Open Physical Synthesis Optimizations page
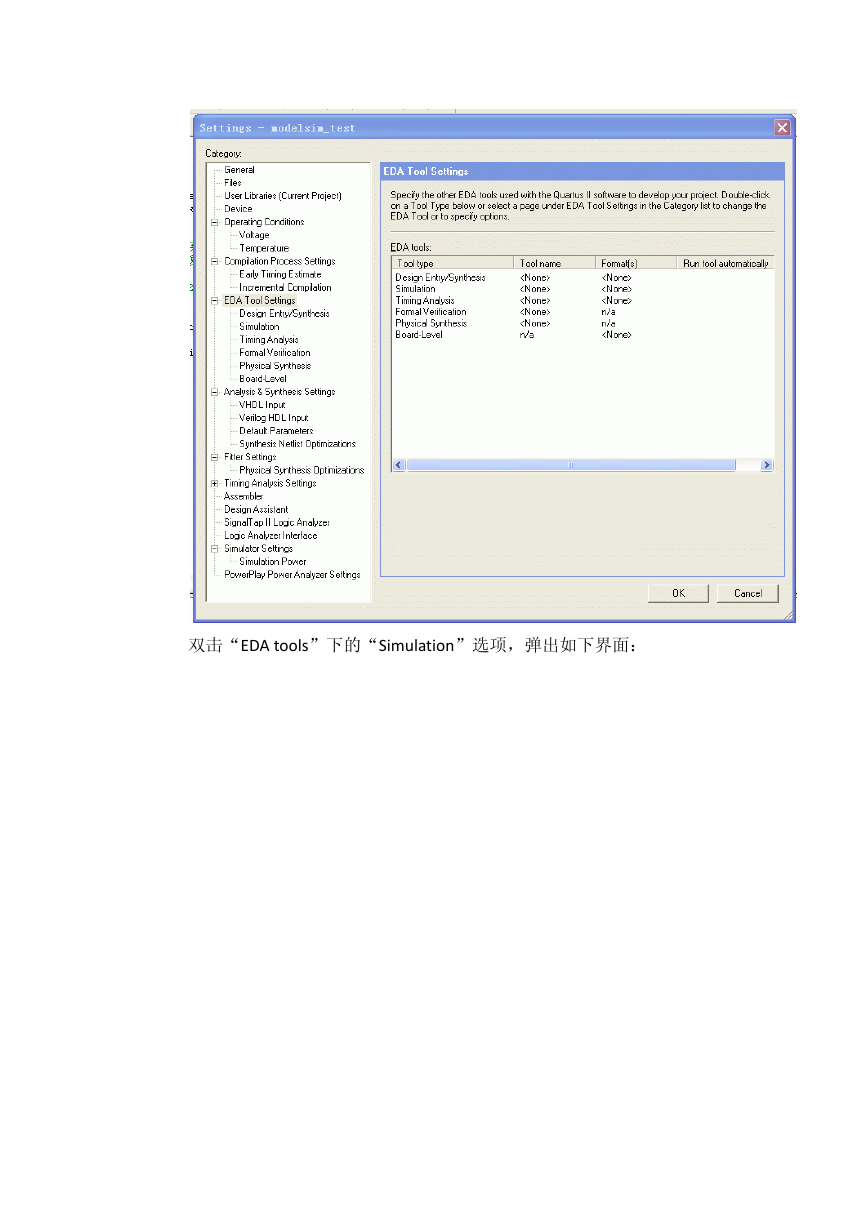 tap(302, 470)
